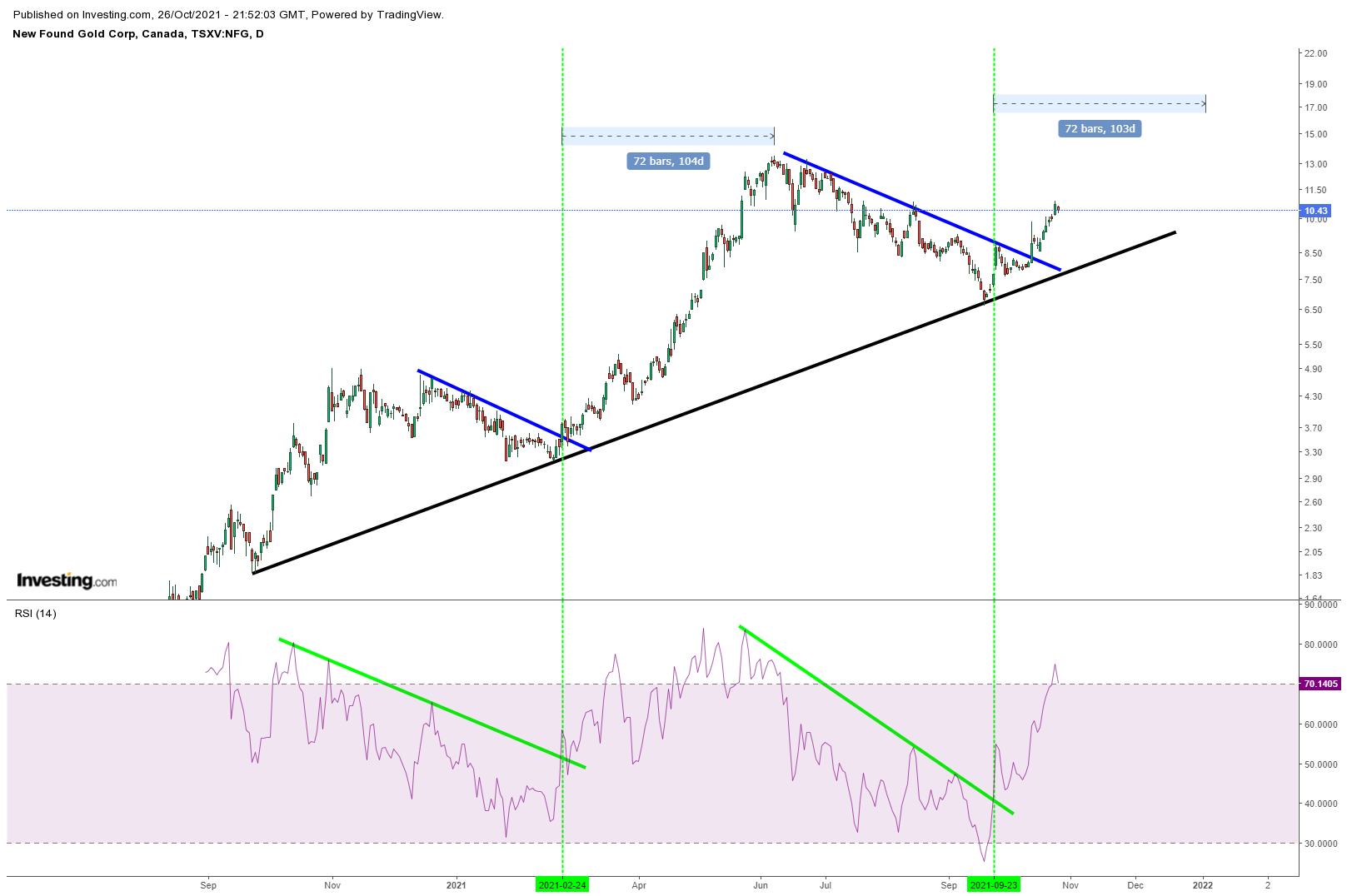The height and width of the screenshot is (896, 1347).
Task: Click the 13.00 price axis label
Action: [x=1316, y=164]
